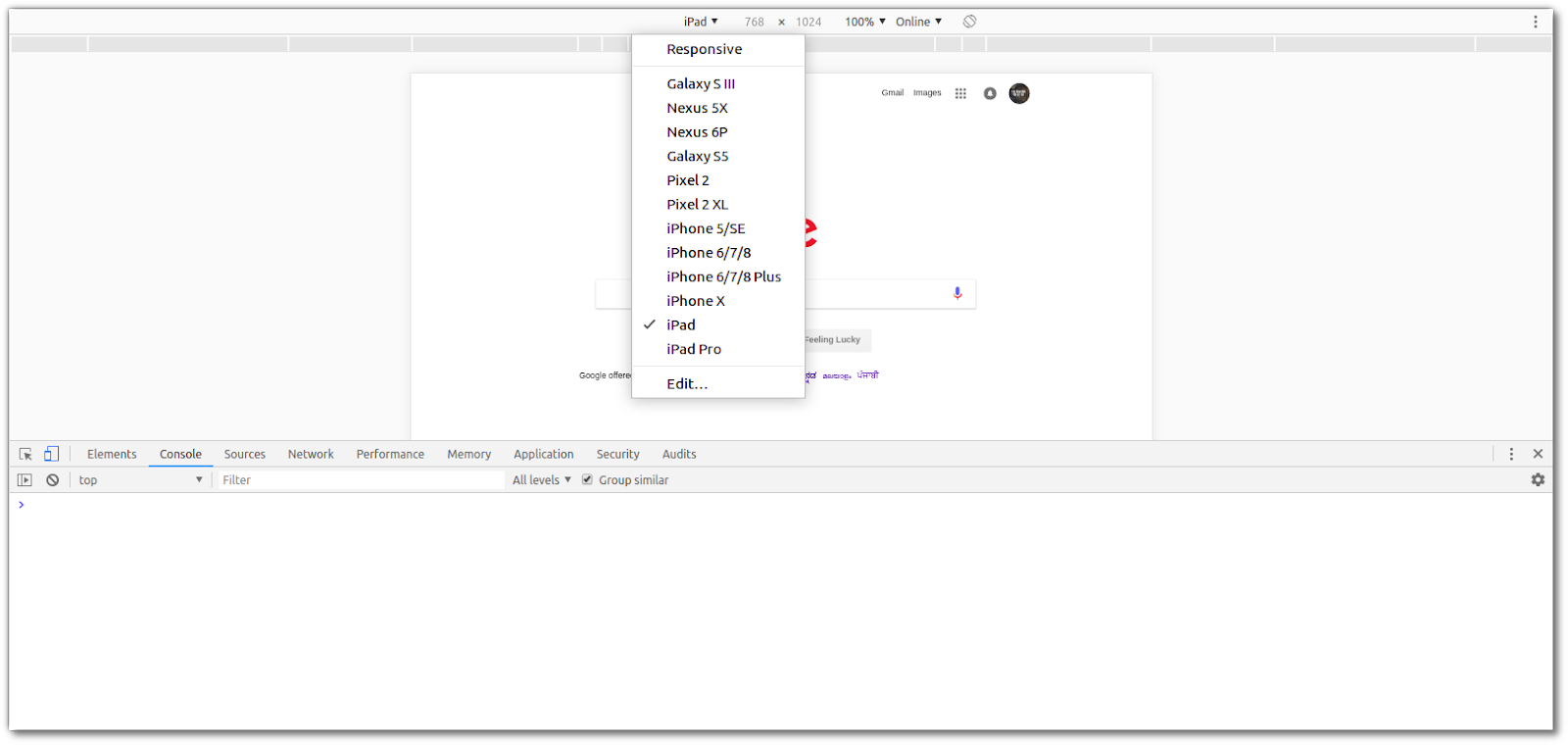Select the checked iPad device entry
Viewport: 1568px width, 745px height.
pyautogui.click(x=718, y=324)
